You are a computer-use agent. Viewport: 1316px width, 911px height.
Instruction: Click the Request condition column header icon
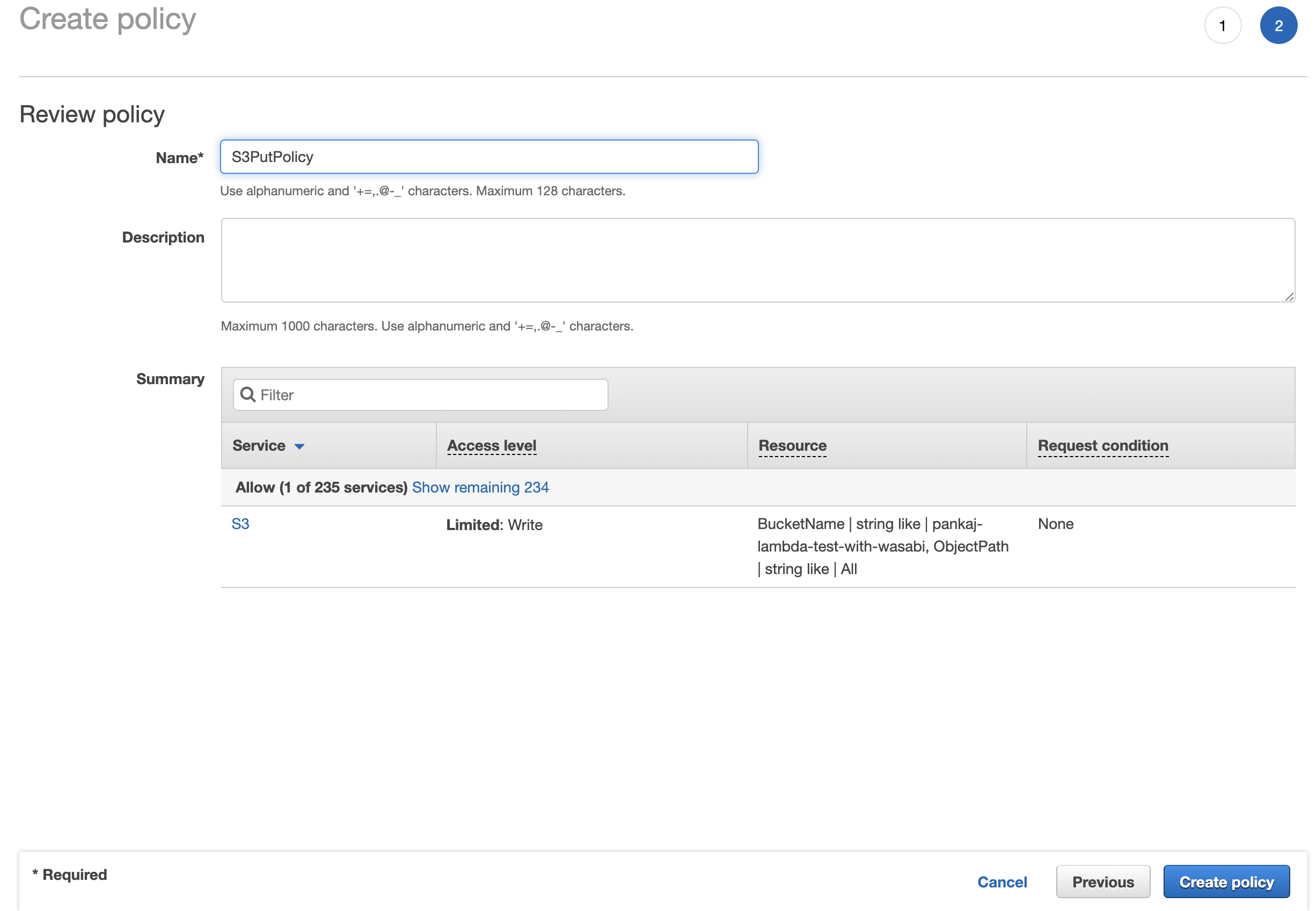1103,445
